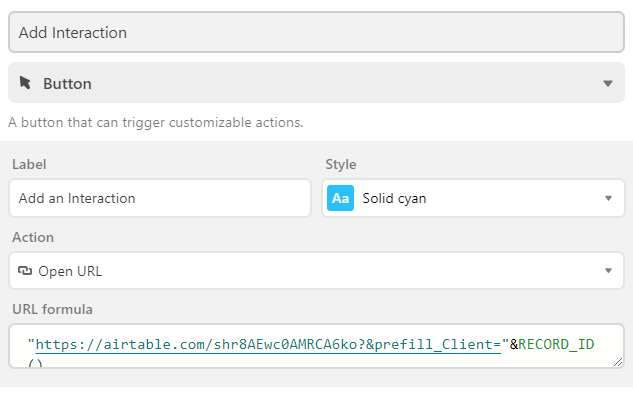Click the Action dropdown arrow

[608, 270]
